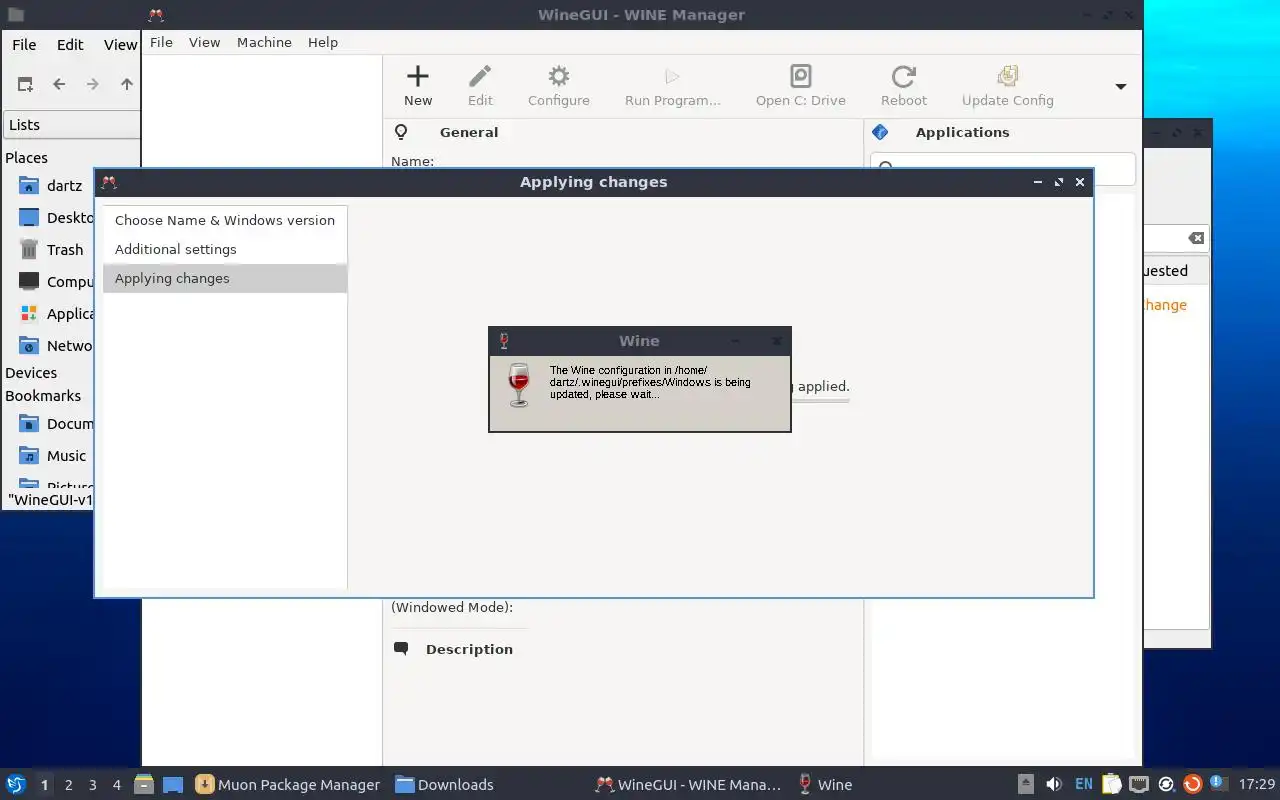This screenshot has height=800, width=1280.
Task: Click the New machine toolbar button
Action: (418, 85)
